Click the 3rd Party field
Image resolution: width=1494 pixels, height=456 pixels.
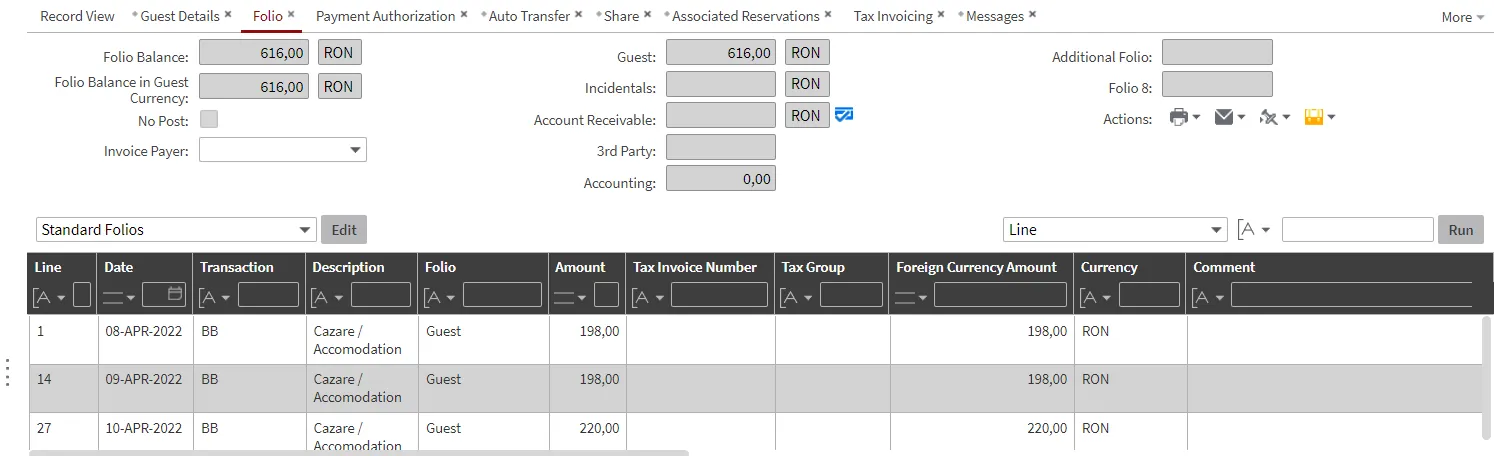pos(721,147)
